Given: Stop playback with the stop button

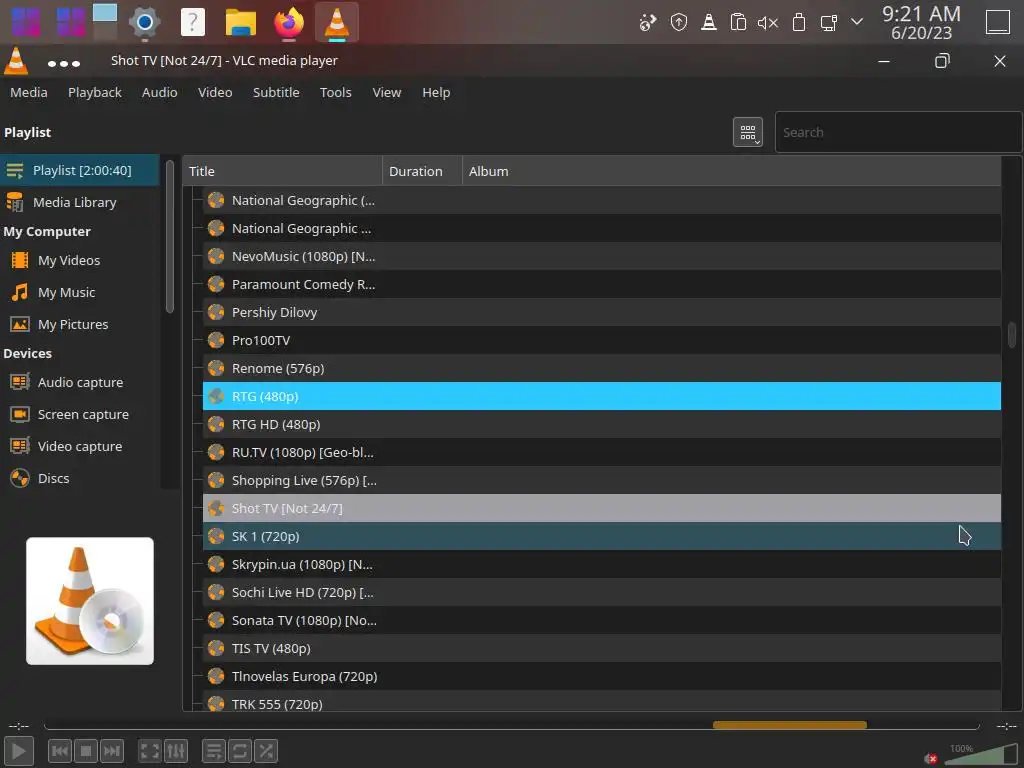Looking at the screenshot, I should click(x=86, y=751).
